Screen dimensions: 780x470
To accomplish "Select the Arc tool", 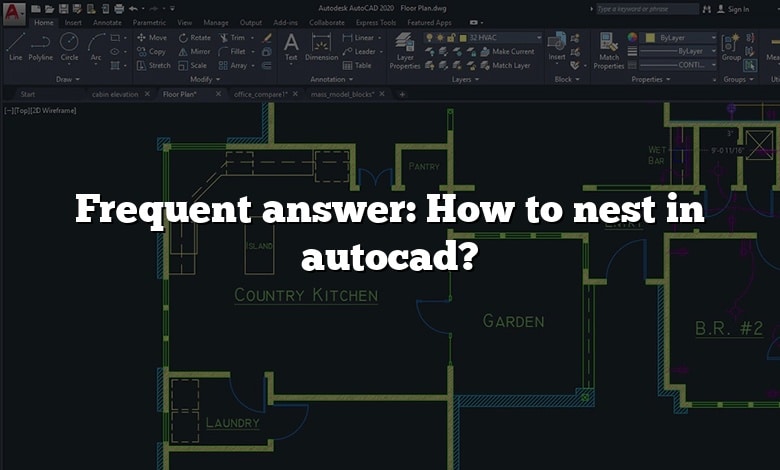I will 96,47.
